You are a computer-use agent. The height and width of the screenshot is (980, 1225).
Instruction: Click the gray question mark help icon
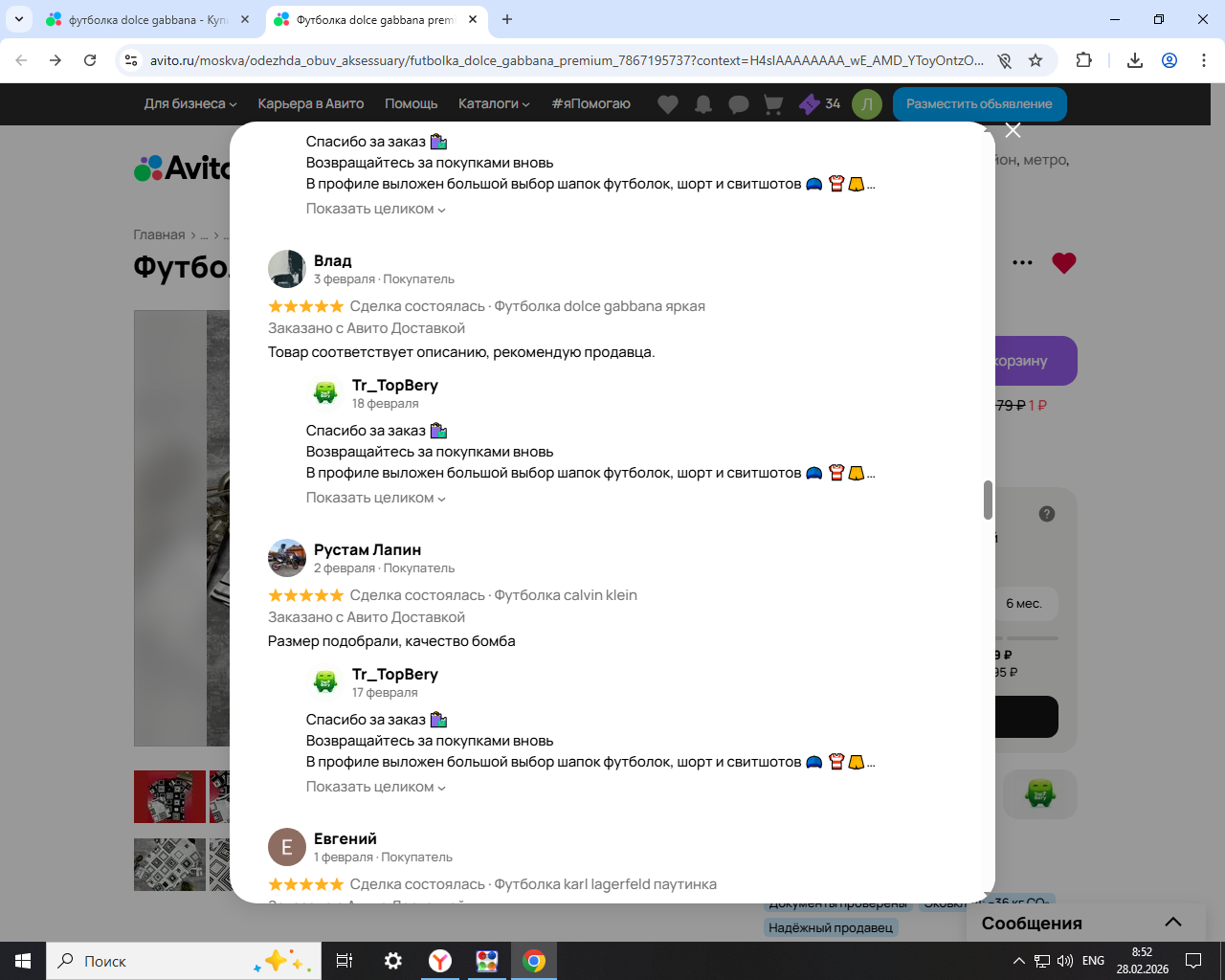pyautogui.click(x=1047, y=514)
